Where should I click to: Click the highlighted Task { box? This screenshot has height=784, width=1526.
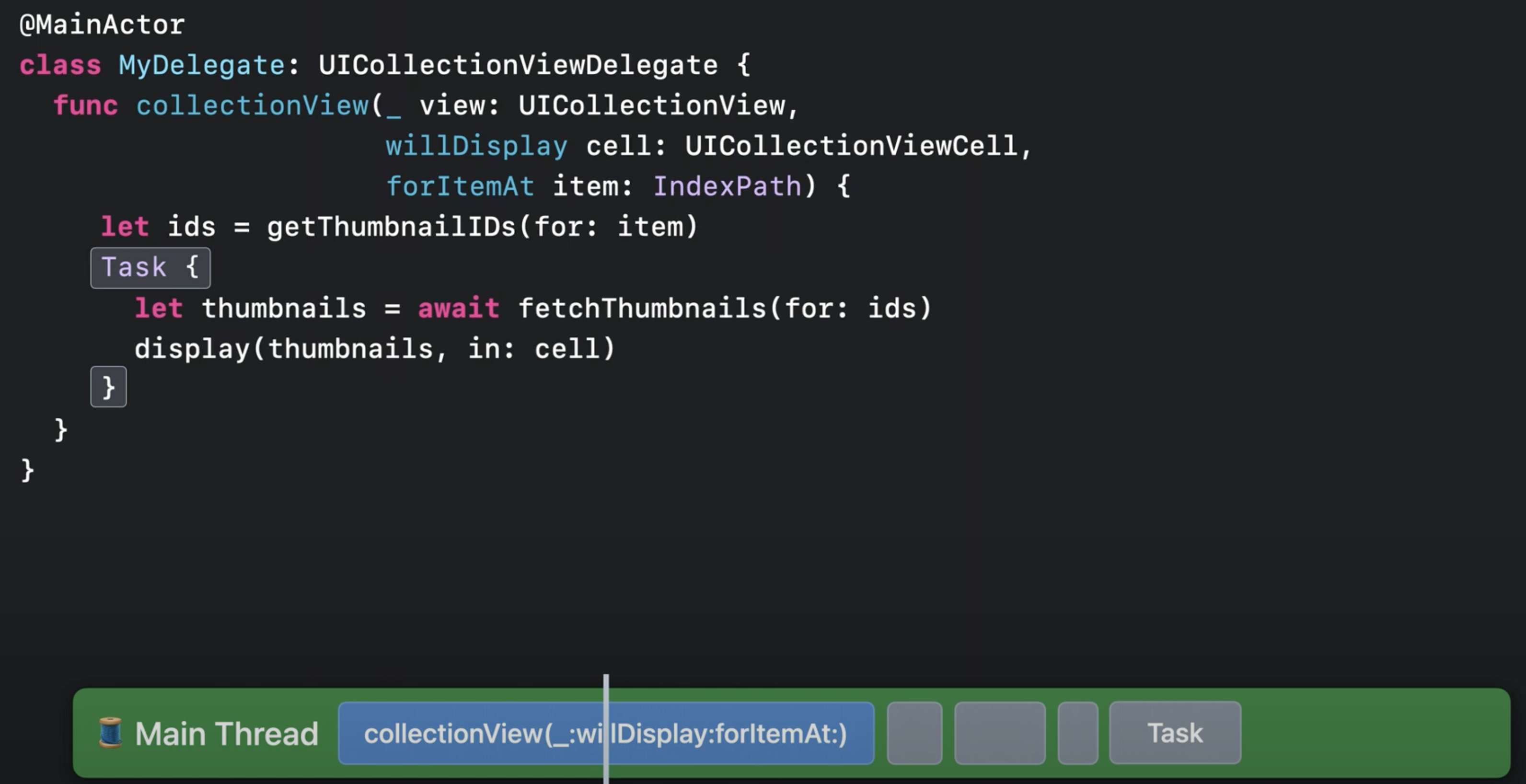[x=150, y=268]
